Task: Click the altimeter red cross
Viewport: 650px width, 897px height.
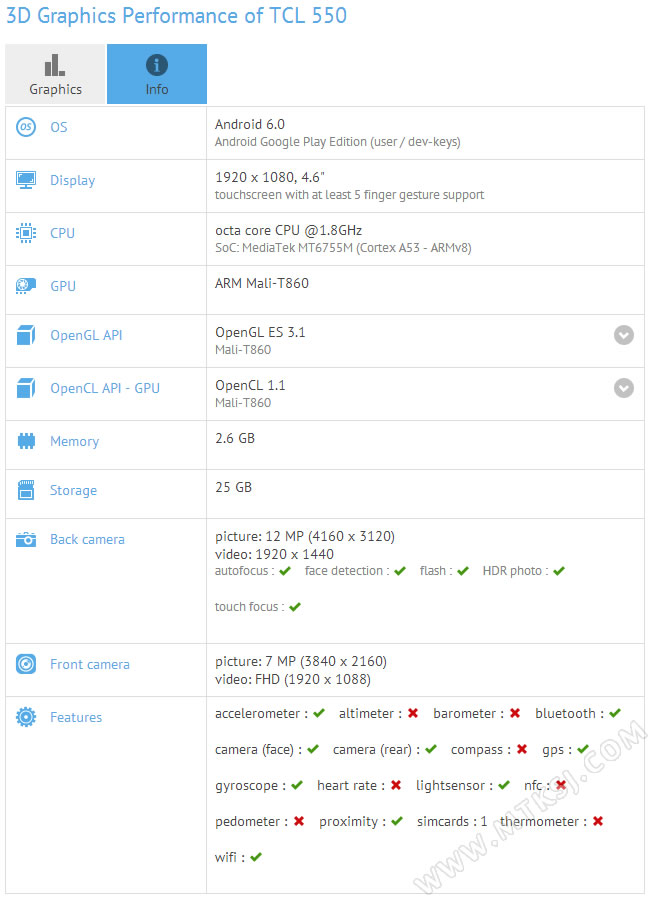Action: (413, 713)
